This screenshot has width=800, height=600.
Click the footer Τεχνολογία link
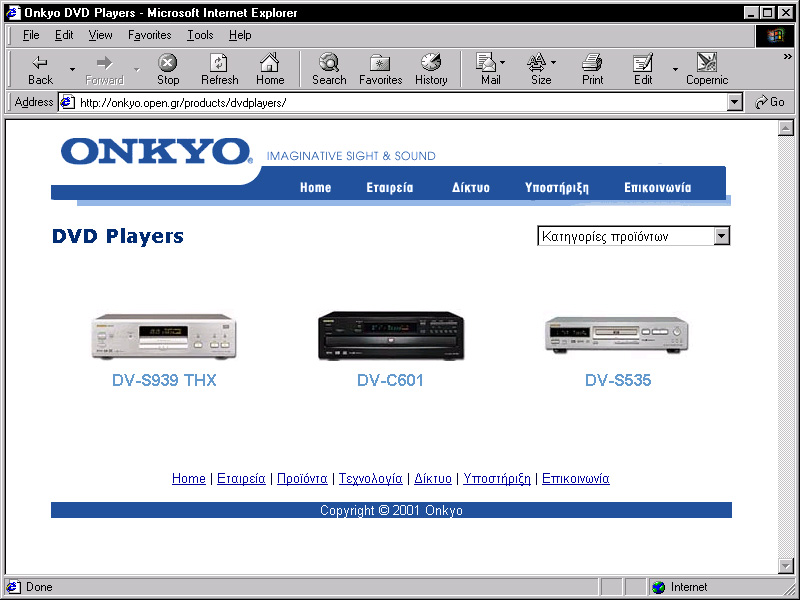pos(371,479)
